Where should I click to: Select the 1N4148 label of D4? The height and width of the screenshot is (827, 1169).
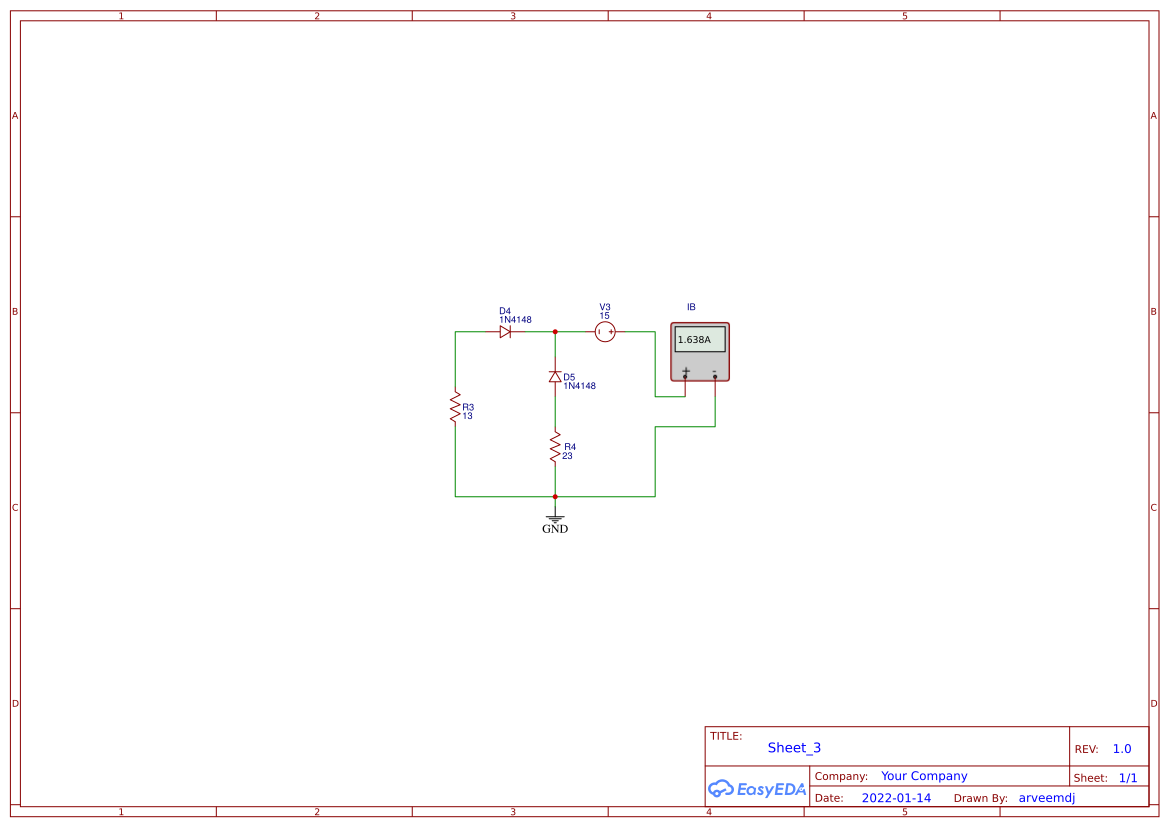click(x=515, y=320)
